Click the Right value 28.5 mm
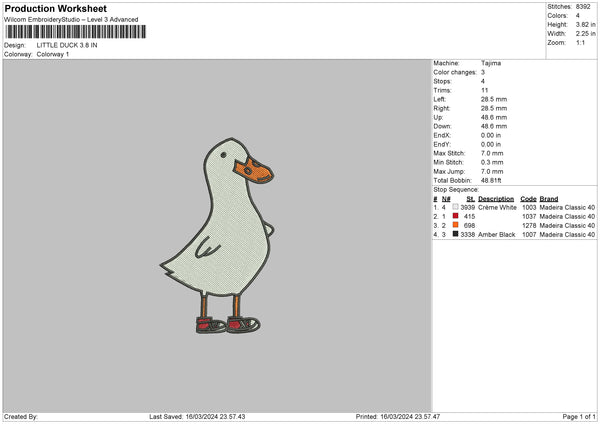Image resolution: width=600 pixels, height=424 pixels. click(x=494, y=108)
